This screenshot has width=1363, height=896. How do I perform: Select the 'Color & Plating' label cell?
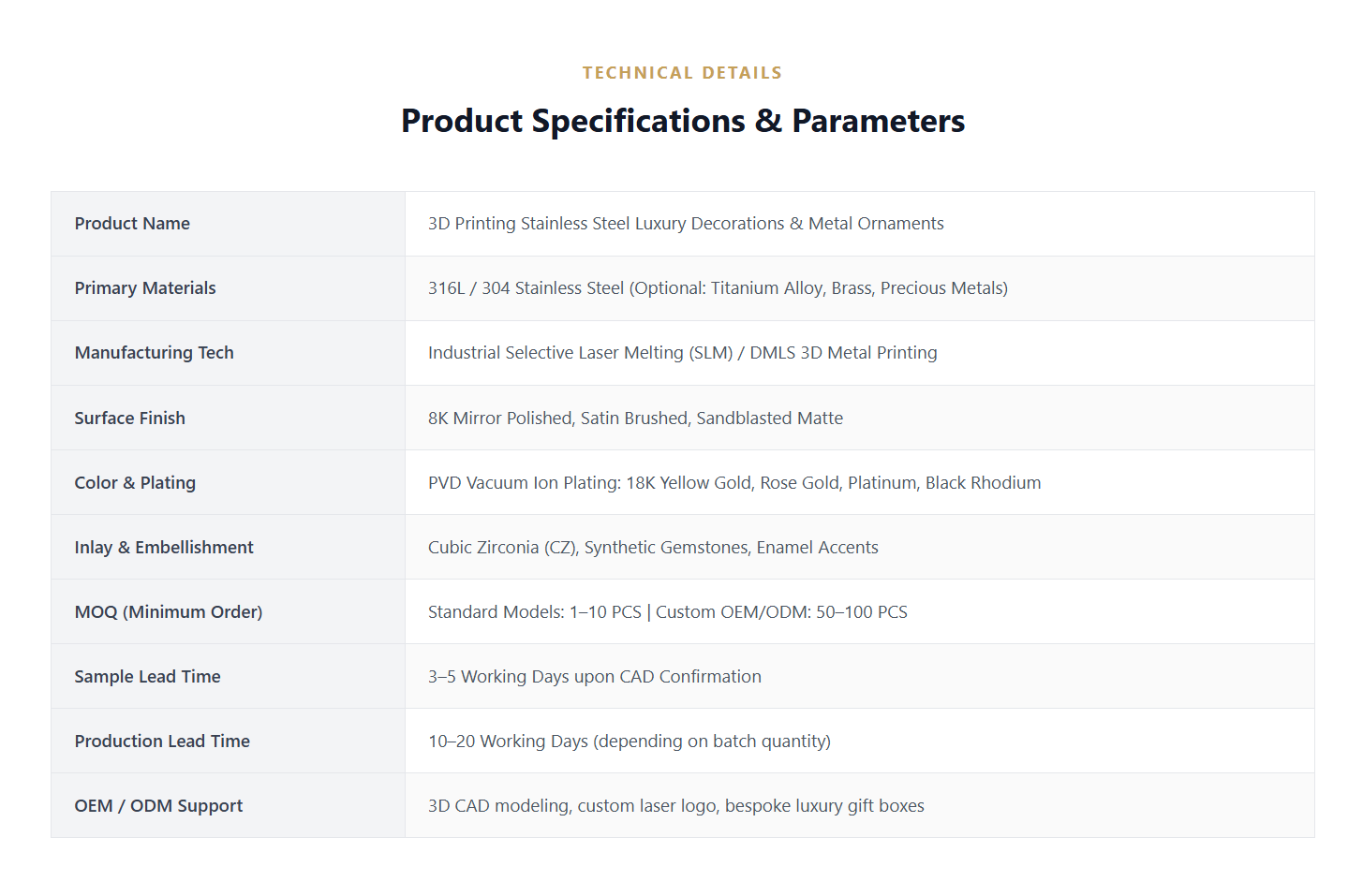point(228,482)
